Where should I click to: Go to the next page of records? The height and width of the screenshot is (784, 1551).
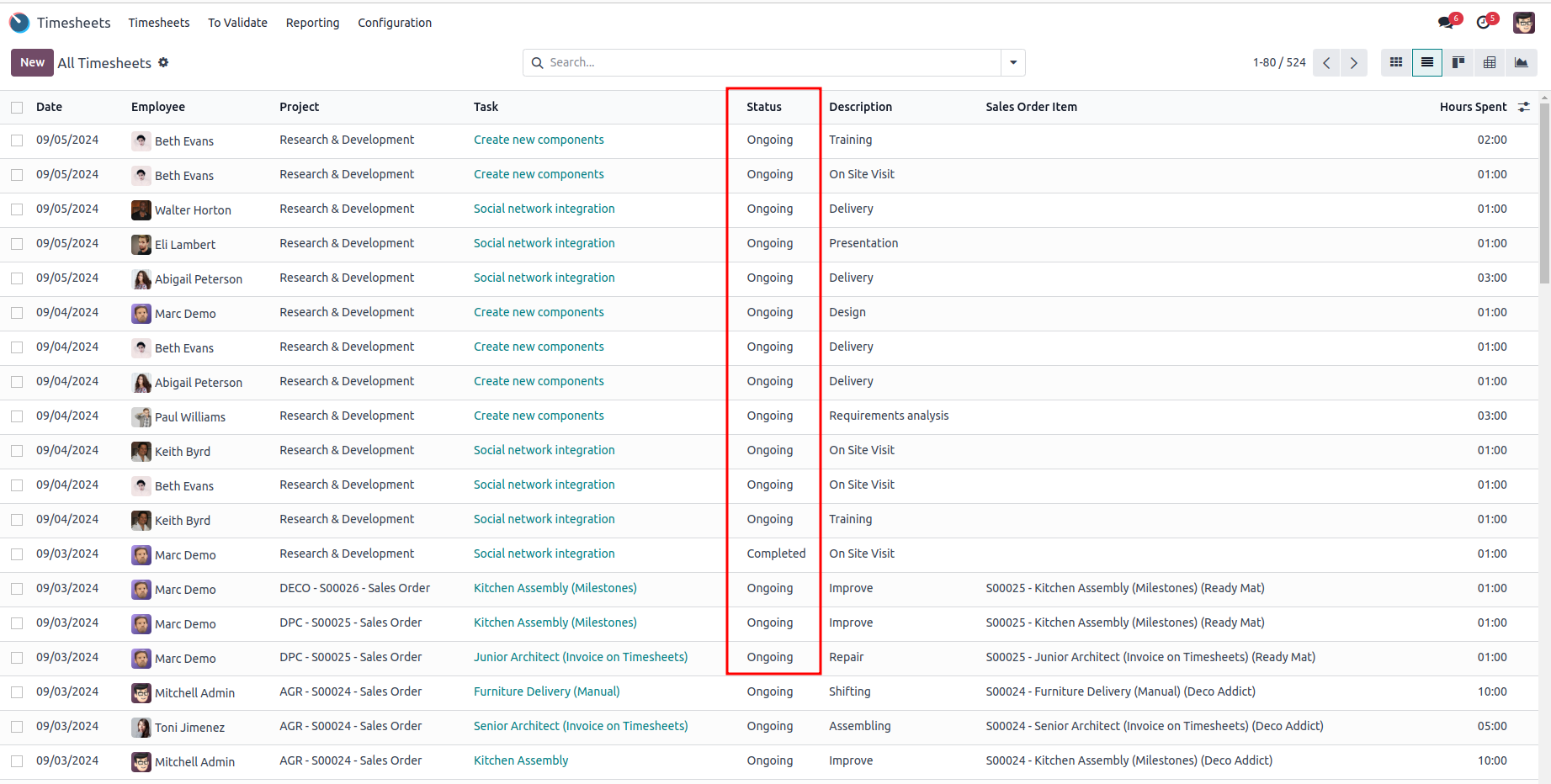(1353, 63)
